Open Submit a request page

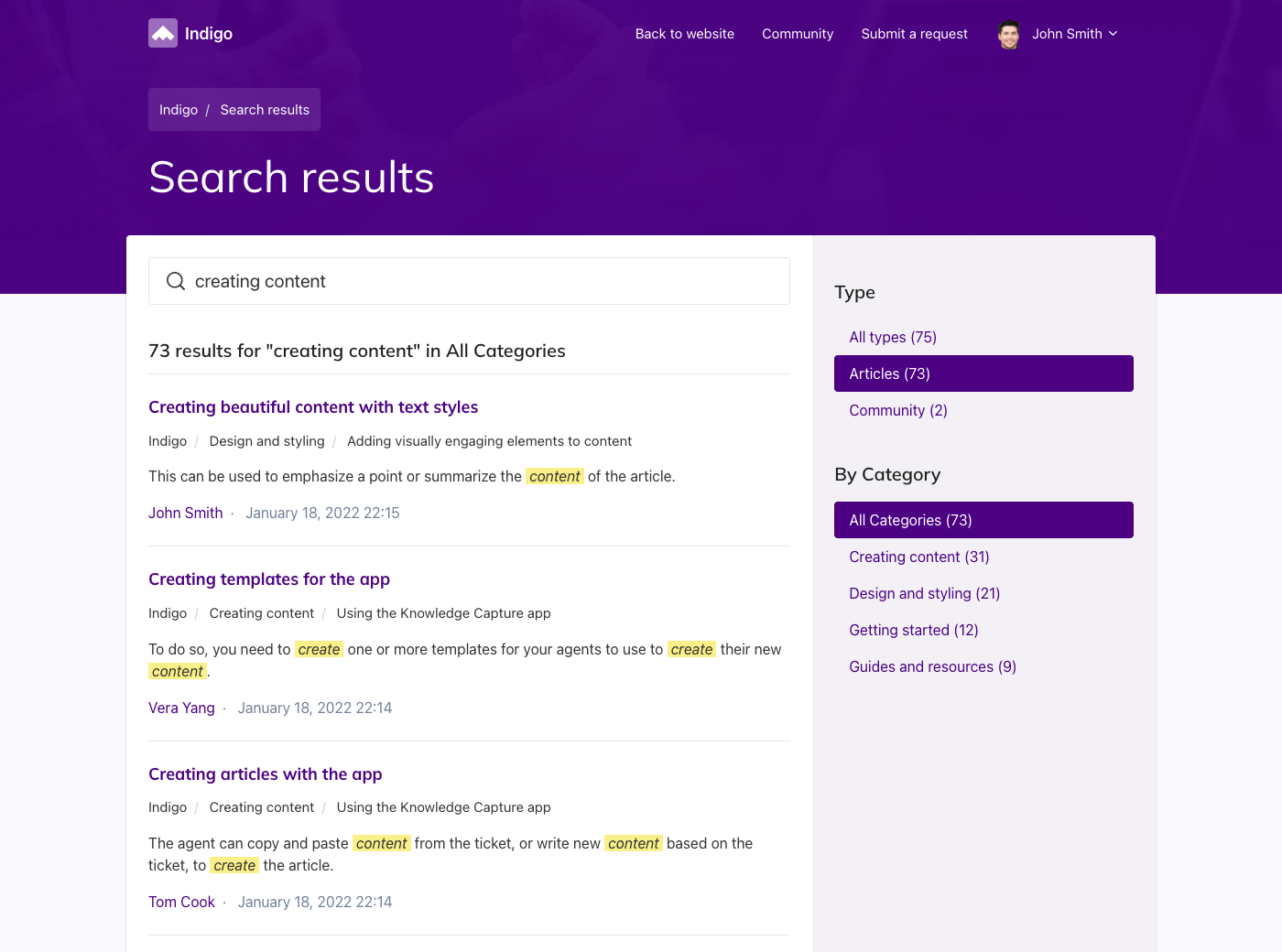click(x=914, y=34)
